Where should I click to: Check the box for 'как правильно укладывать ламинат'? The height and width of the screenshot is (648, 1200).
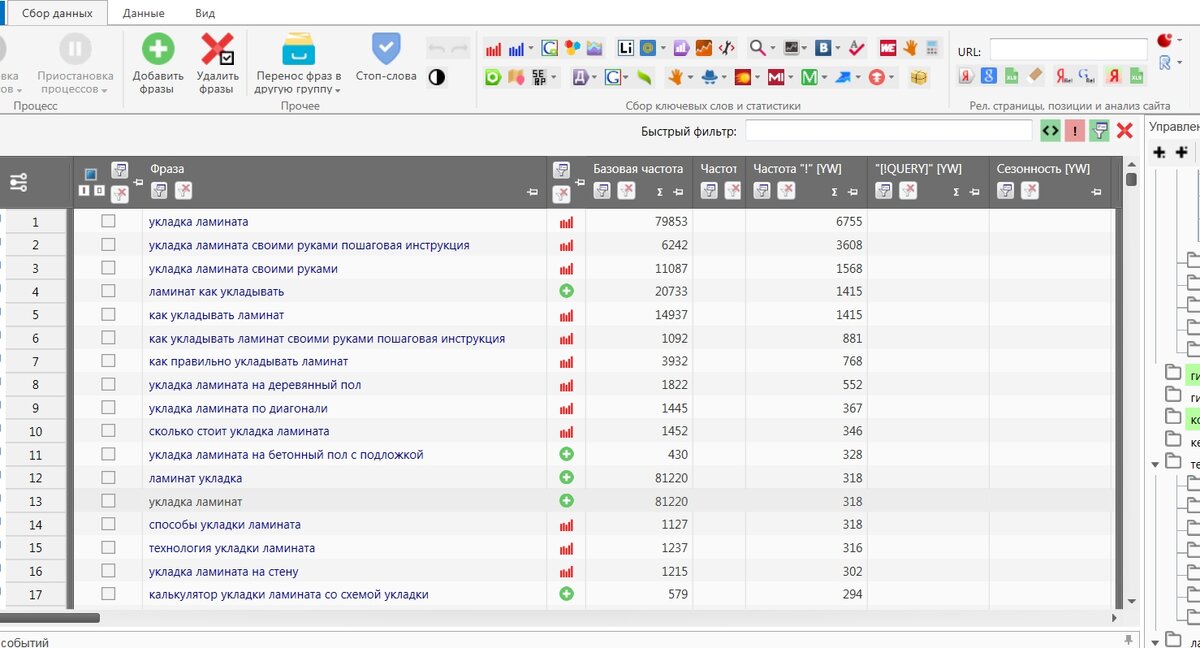[x=108, y=361]
